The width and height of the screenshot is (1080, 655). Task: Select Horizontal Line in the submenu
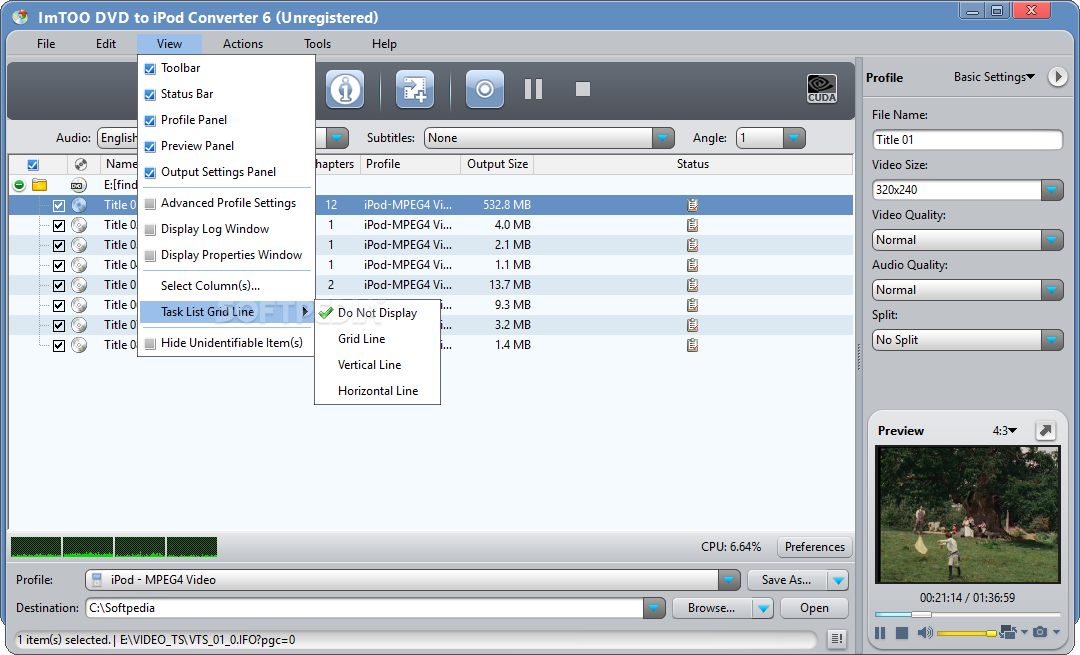click(x=377, y=391)
